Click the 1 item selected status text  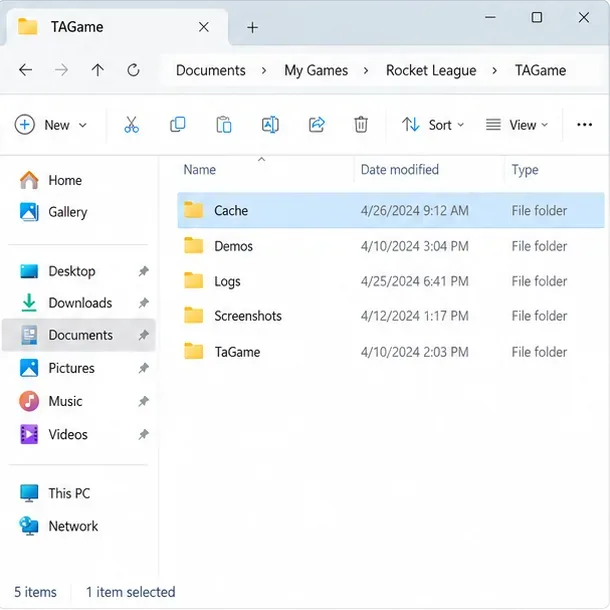pyautogui.click(x=130, y=592)
